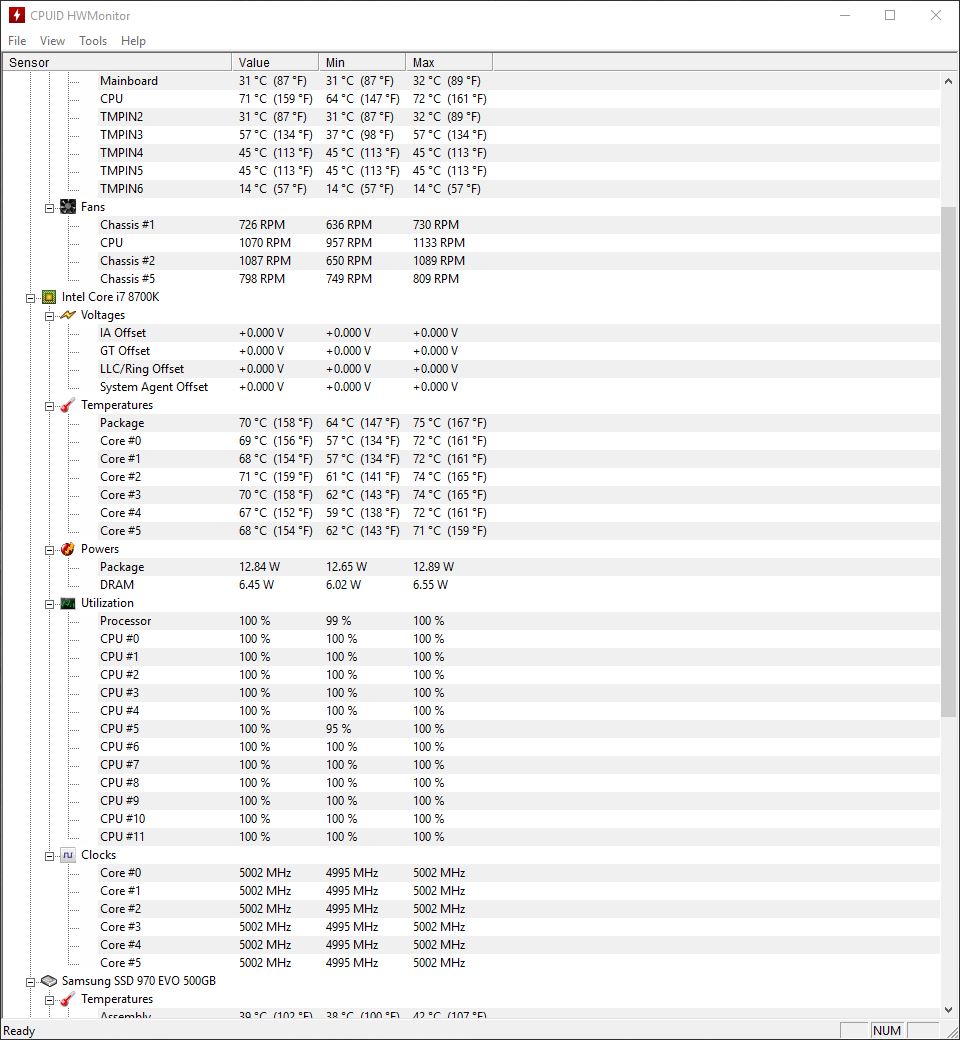Collapse the Clocks group

pos(49,856)
